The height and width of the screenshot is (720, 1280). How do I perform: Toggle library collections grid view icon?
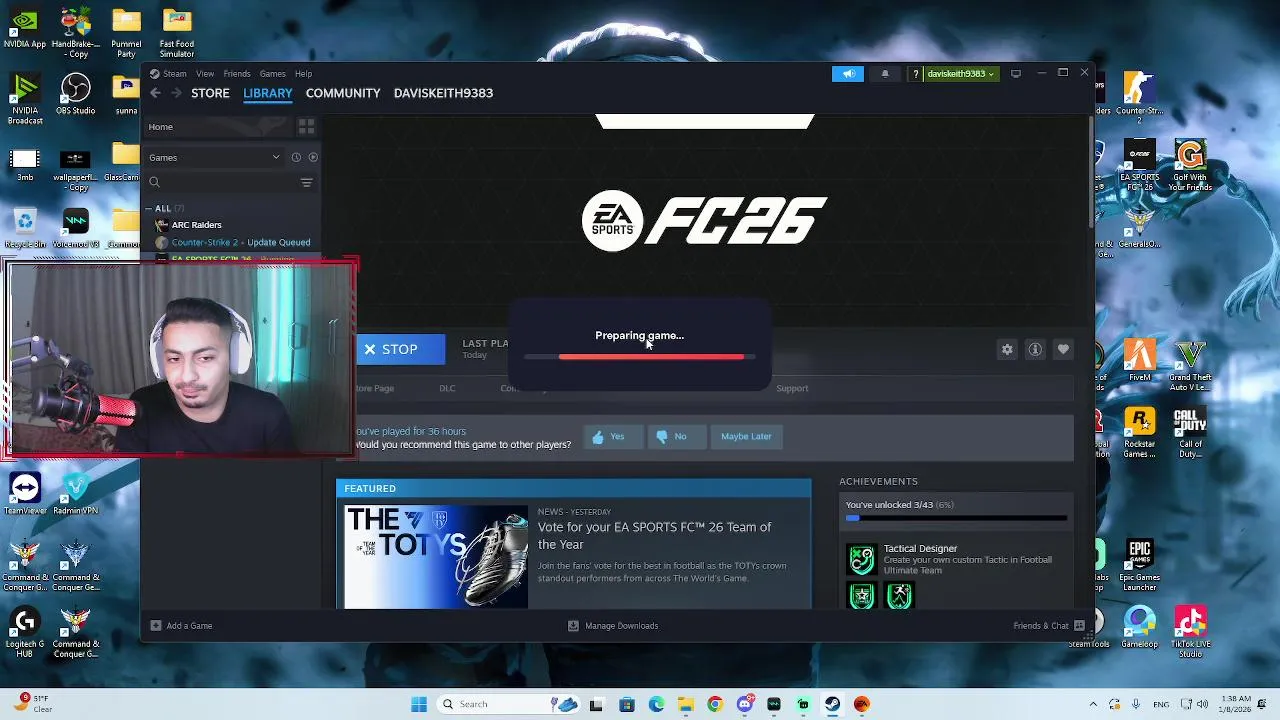(306, 127)
